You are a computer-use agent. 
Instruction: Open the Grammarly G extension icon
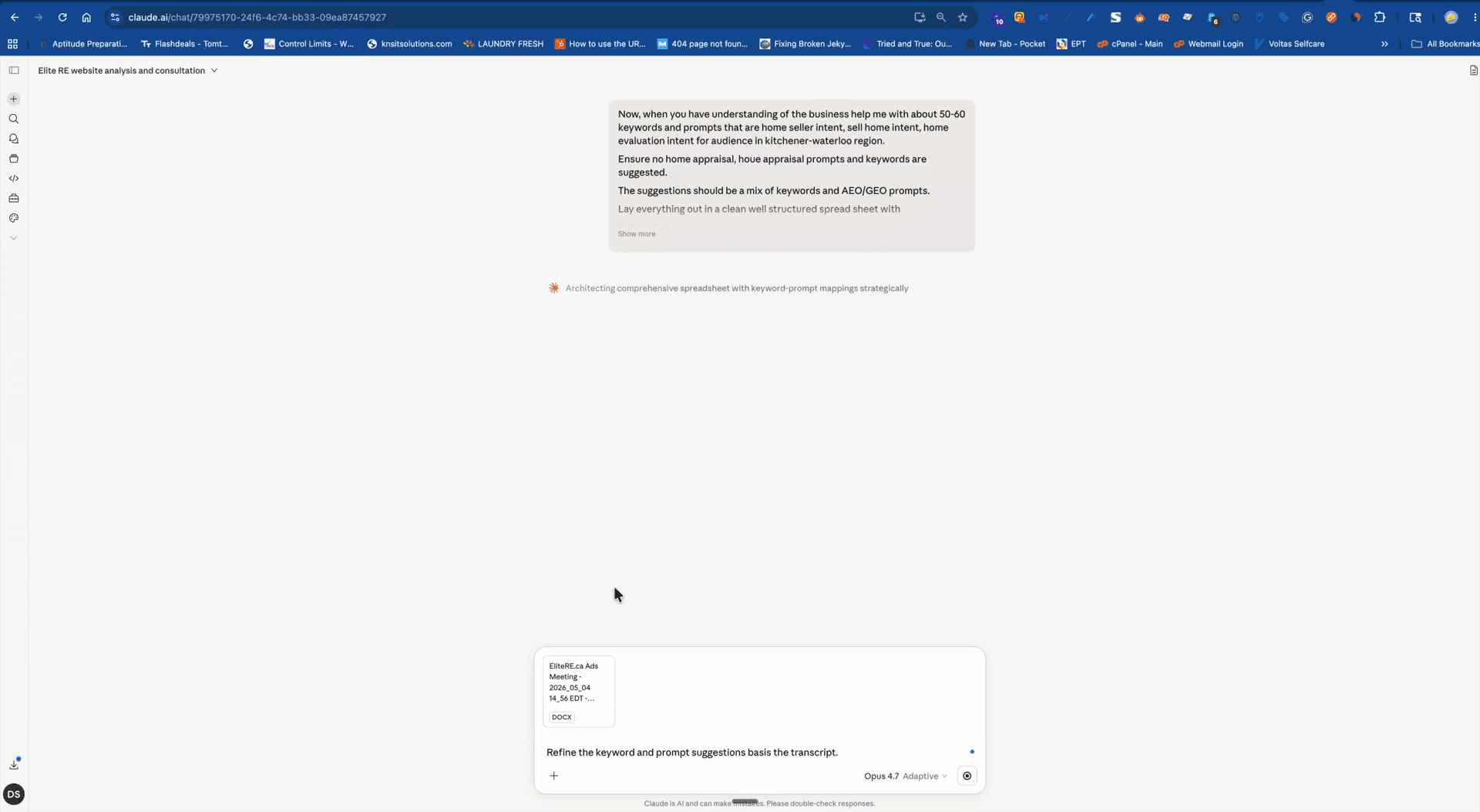tap(1307, 17)
